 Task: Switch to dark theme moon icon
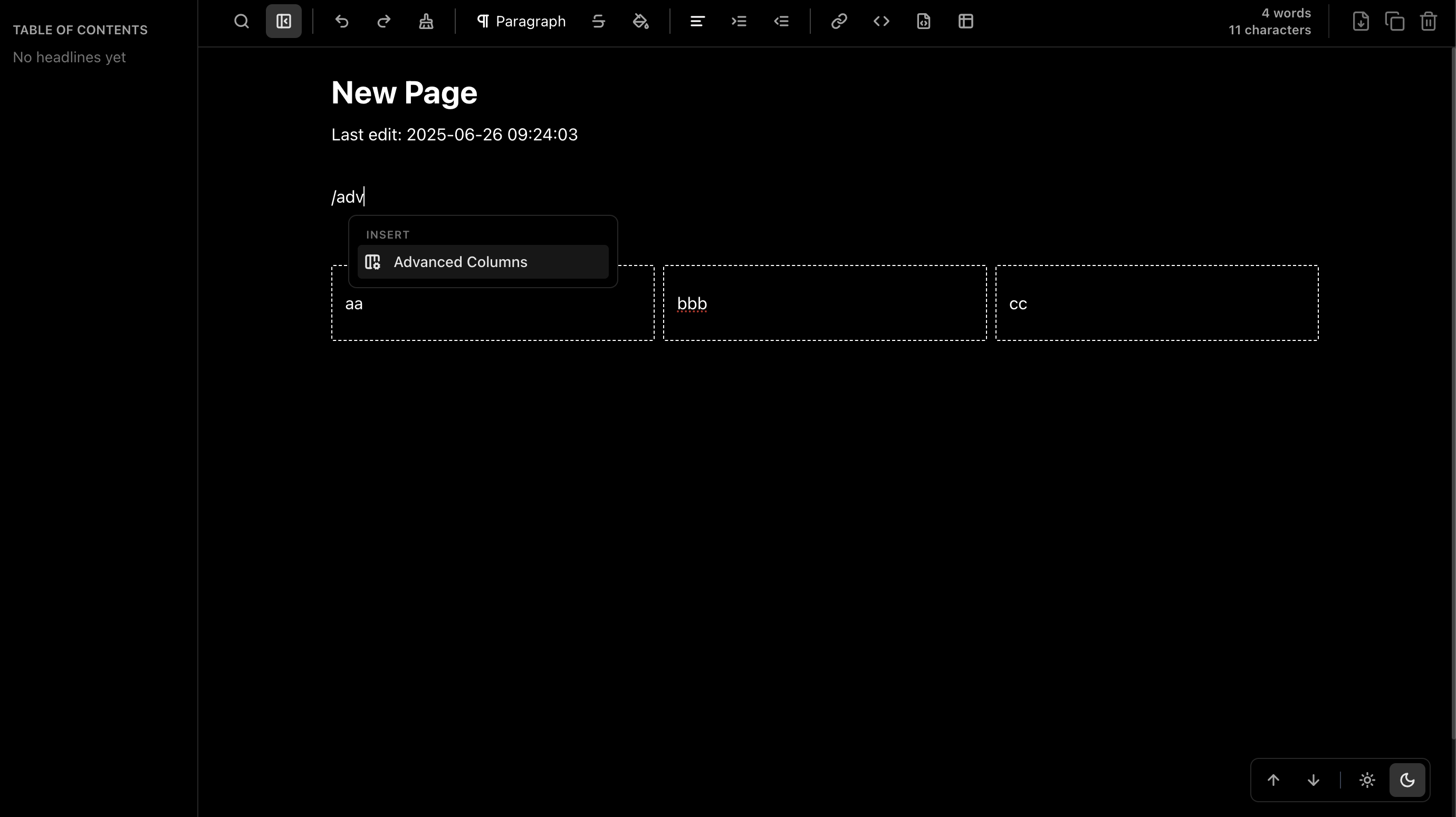click(x=1407, y=780)
